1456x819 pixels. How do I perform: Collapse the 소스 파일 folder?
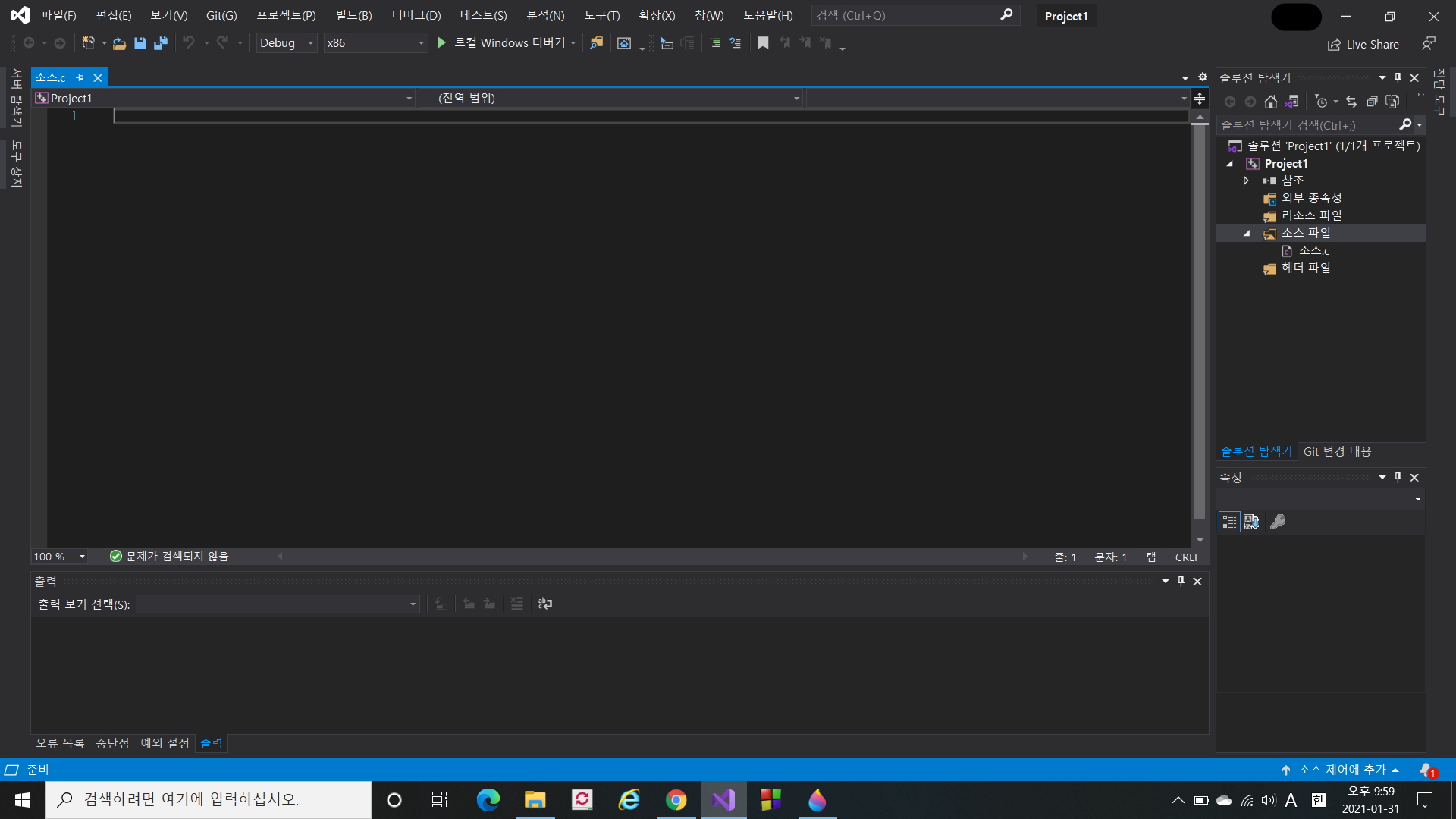(1247, 234)
